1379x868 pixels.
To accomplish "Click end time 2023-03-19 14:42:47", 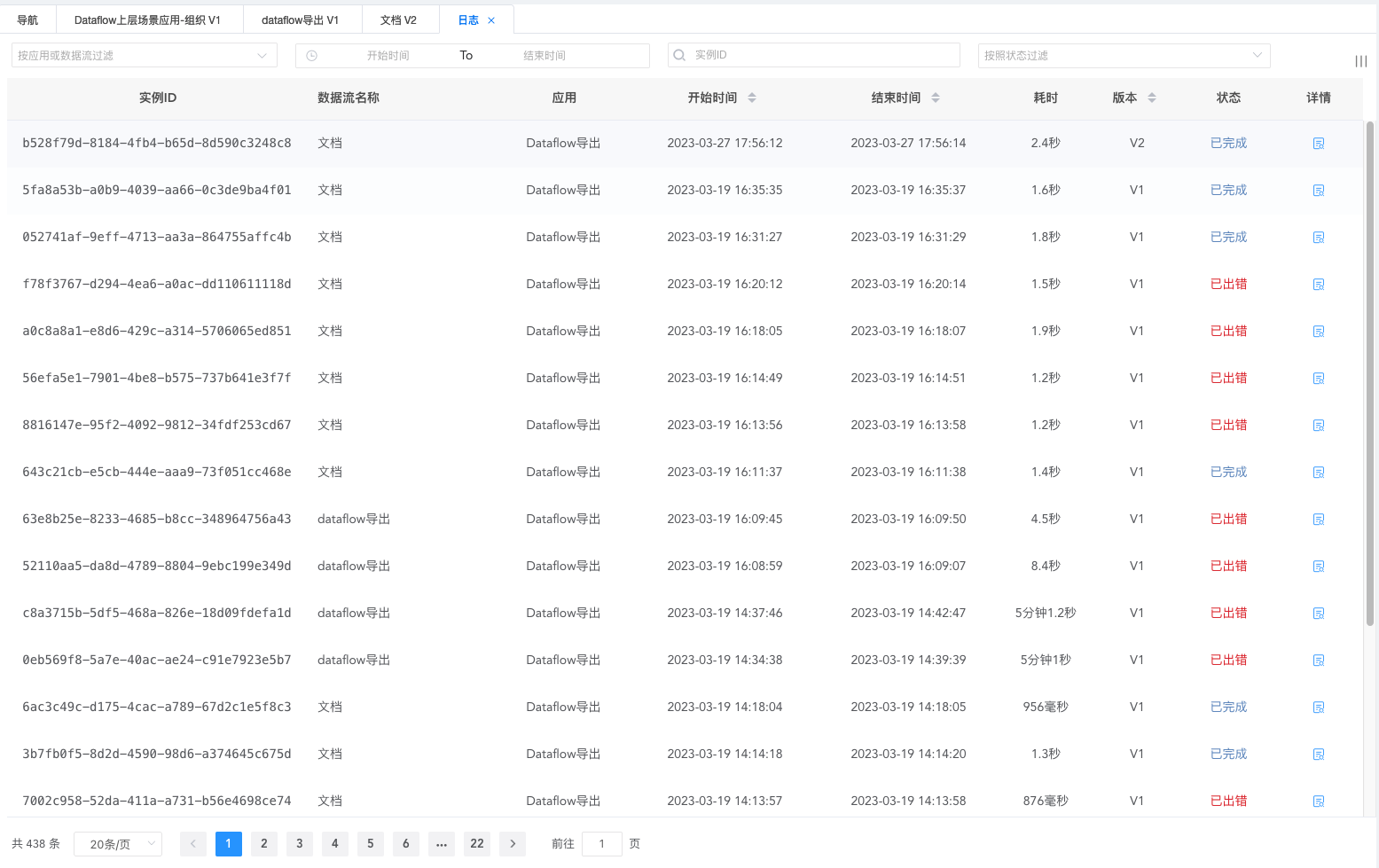I will [908, 613].
